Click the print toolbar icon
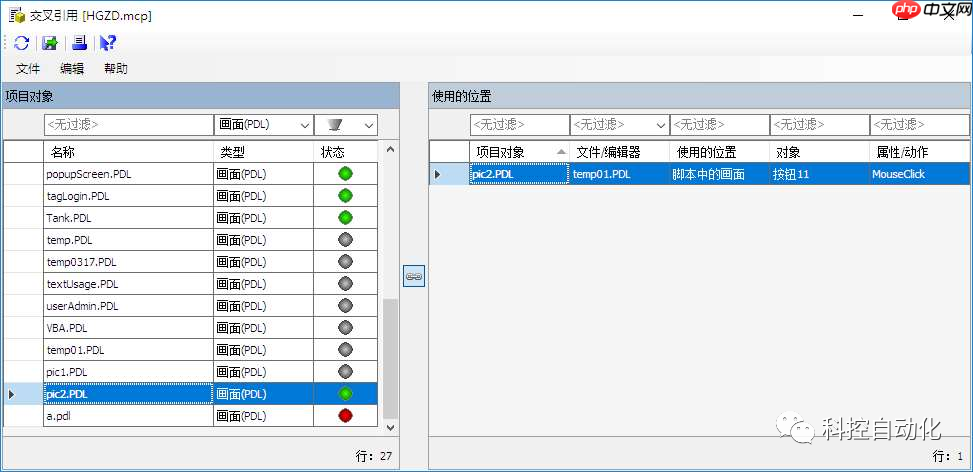This screenshot has height=472, width=973. point(79,43)
